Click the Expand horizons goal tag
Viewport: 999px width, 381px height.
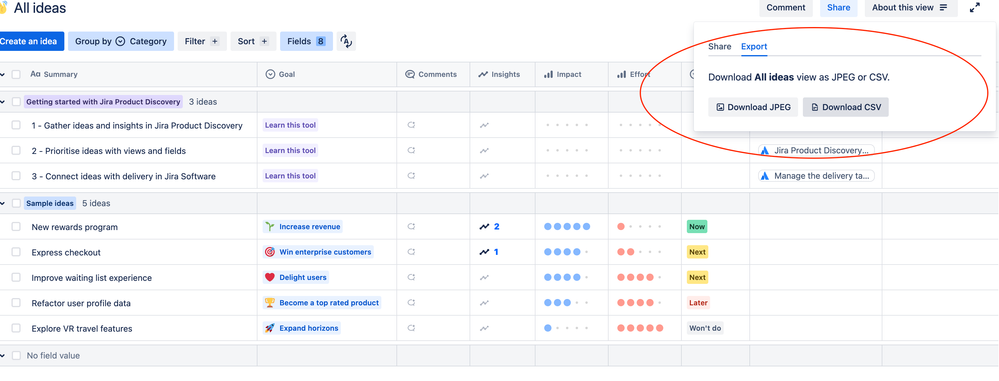pos(302,329)
